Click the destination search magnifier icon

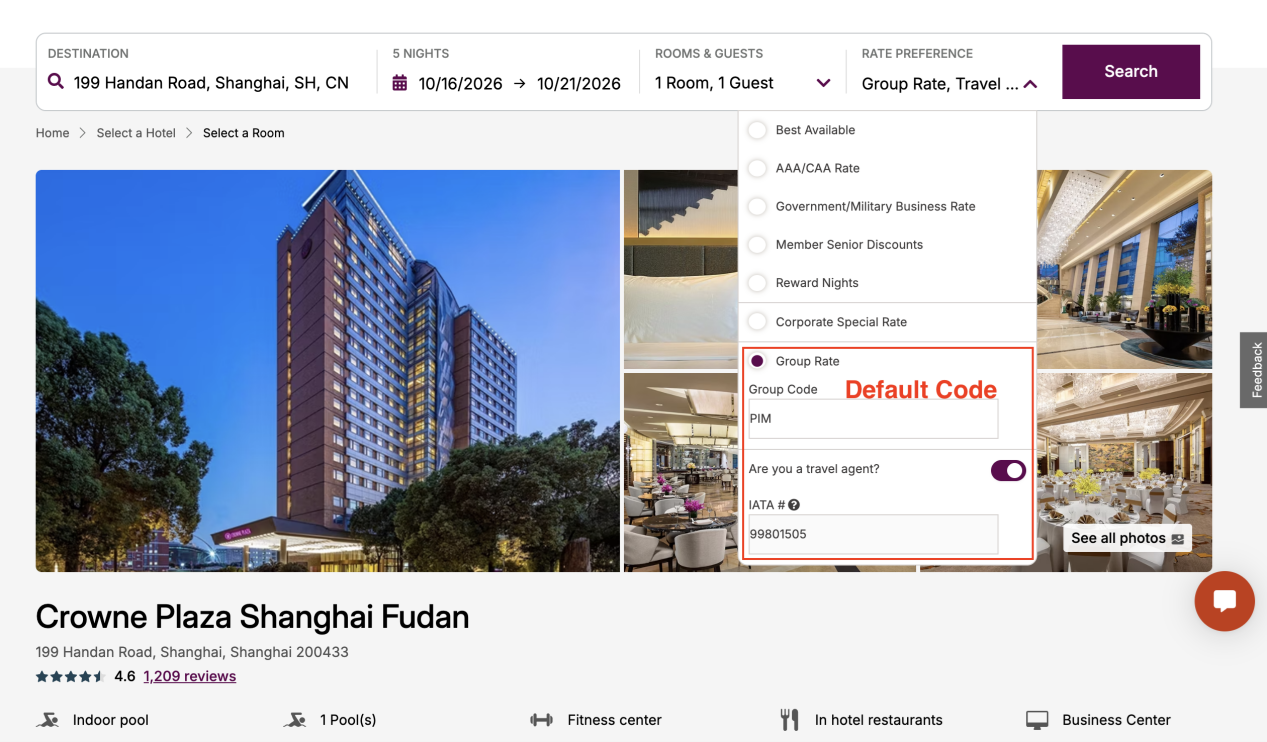click(x=56, y=82)
